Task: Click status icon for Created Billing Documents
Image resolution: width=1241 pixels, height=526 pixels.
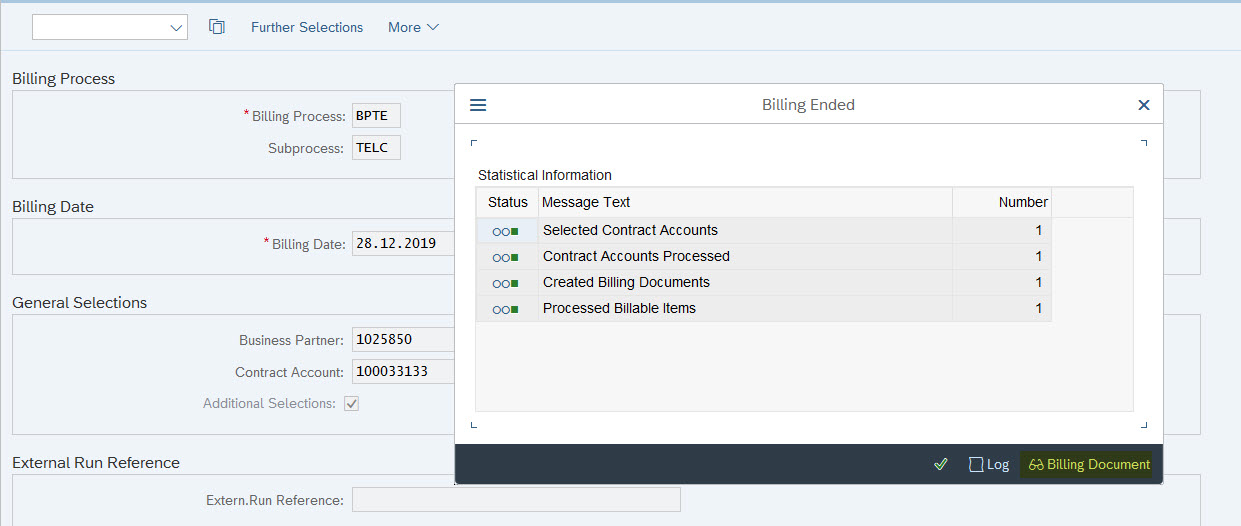Action: tap(506, 283)
